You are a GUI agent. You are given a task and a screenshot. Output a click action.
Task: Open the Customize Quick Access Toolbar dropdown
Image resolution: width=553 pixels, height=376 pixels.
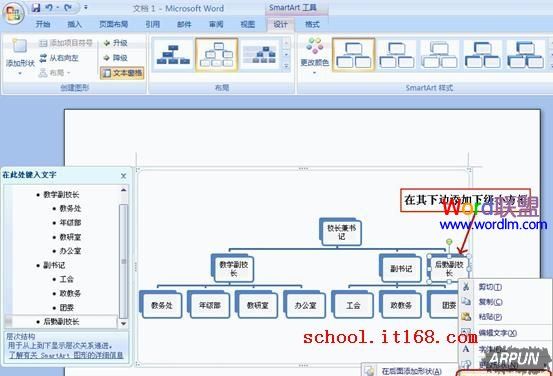tap(85, 8)
